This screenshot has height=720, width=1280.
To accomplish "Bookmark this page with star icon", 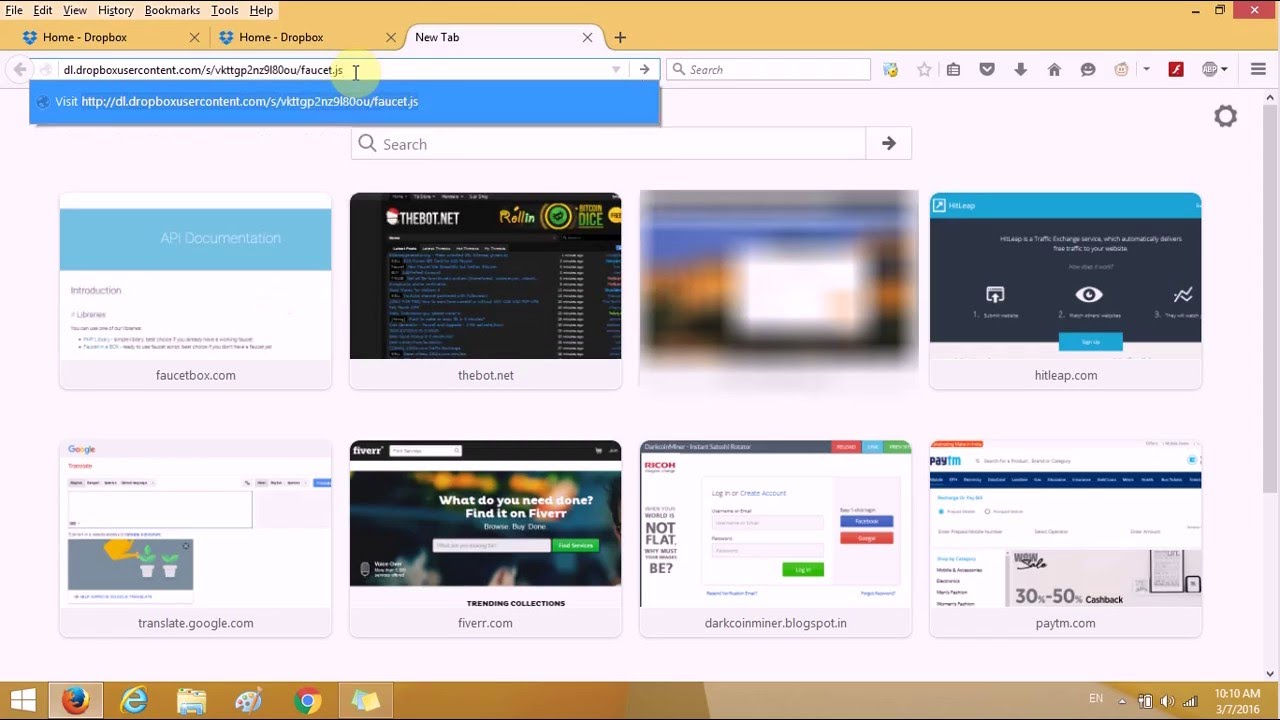I will 924,69.
